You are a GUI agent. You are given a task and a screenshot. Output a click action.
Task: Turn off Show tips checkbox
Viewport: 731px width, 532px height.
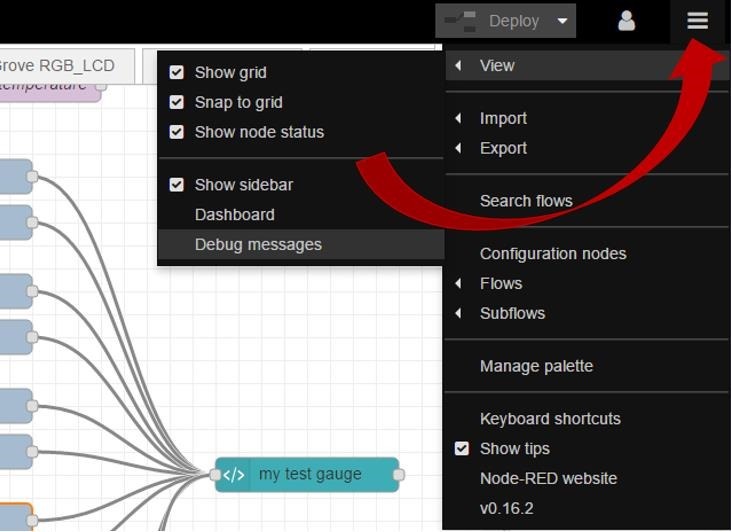click(462, 449)
